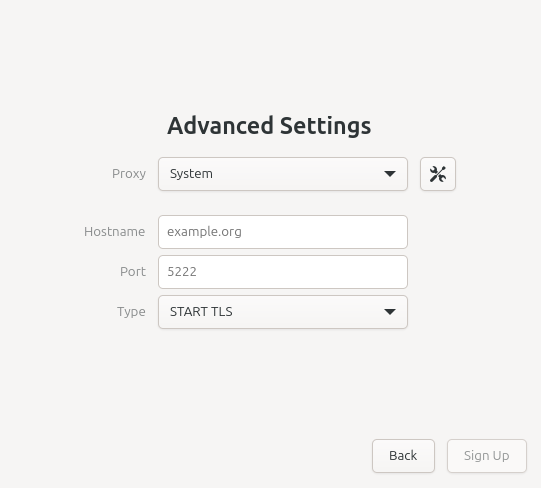Expand the Type dropdown arrow
Image resolution: width=541 pixels, height=488 pixels.
click(390, 312)
